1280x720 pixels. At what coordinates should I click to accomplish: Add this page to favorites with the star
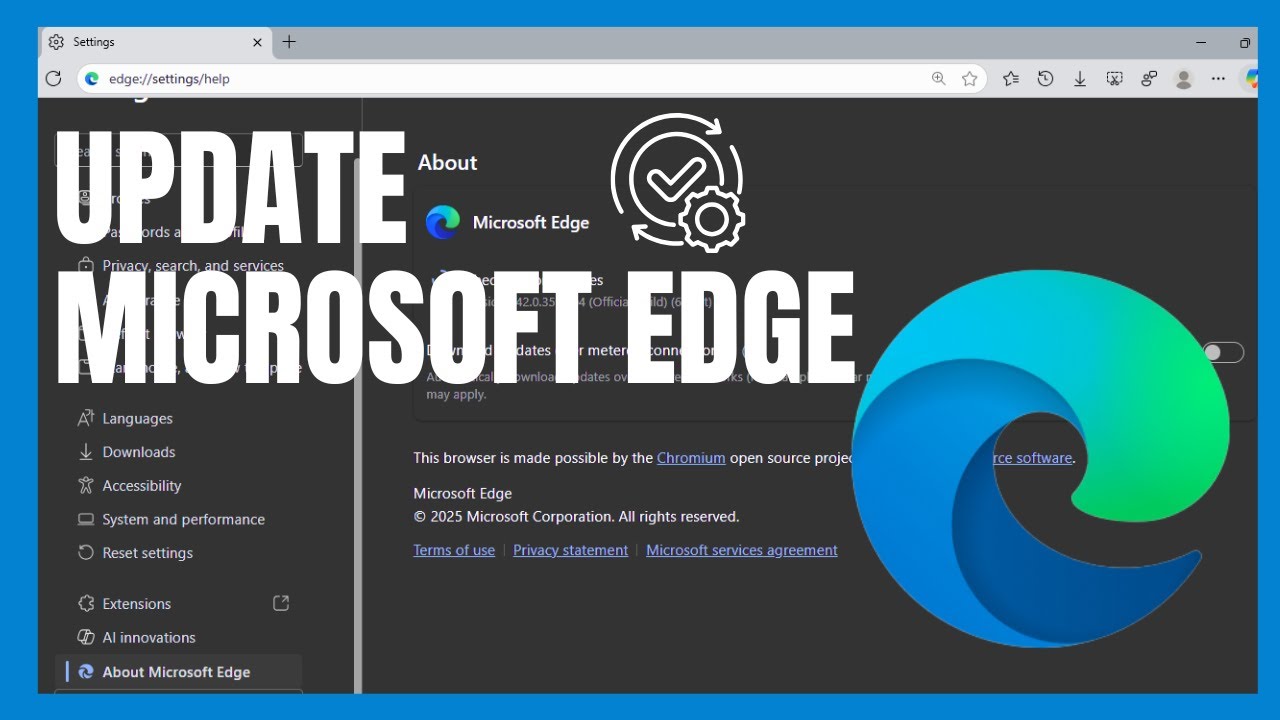tap(969, 78)
